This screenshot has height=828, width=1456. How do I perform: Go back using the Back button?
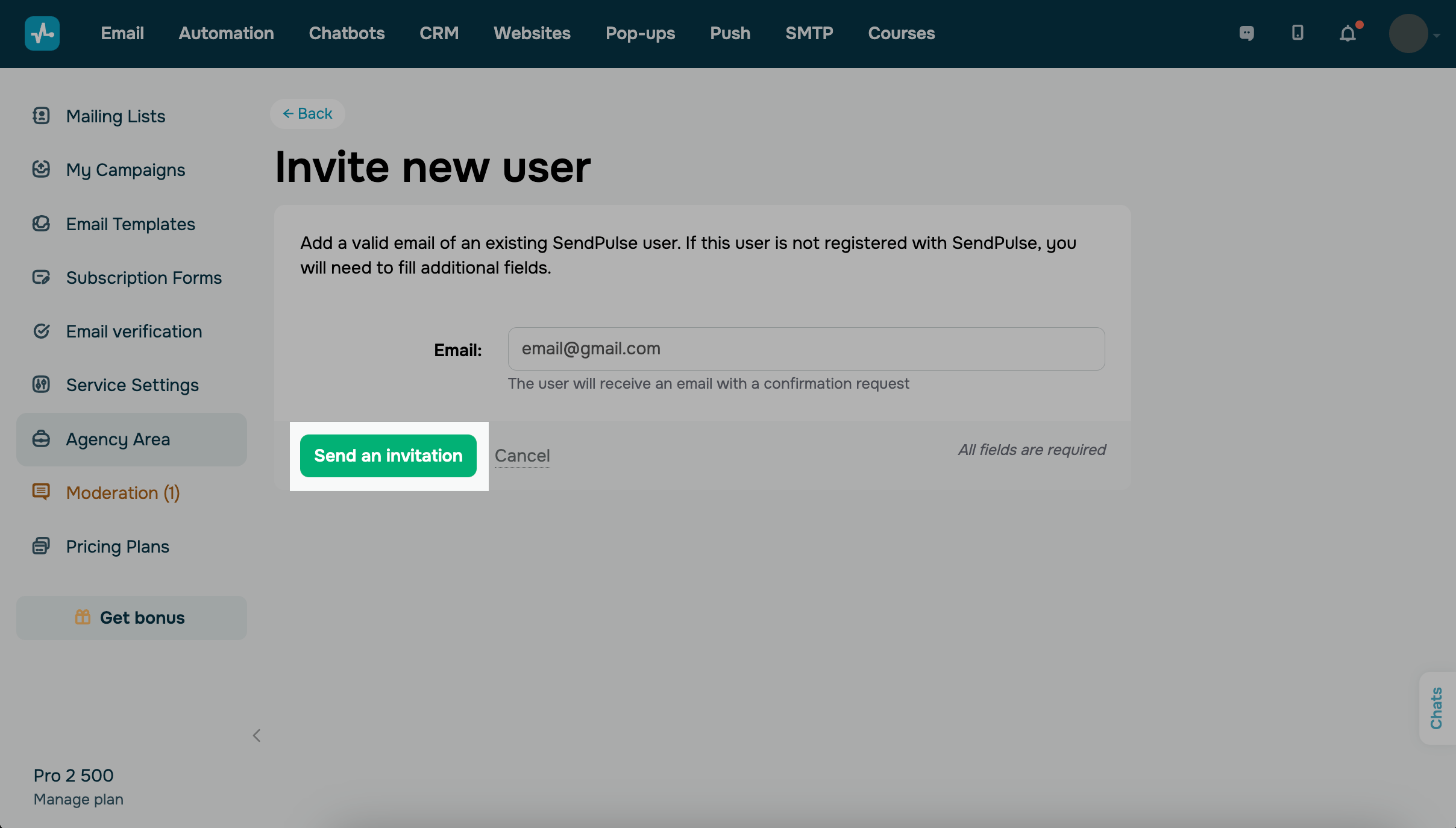[x=307, y=113]
